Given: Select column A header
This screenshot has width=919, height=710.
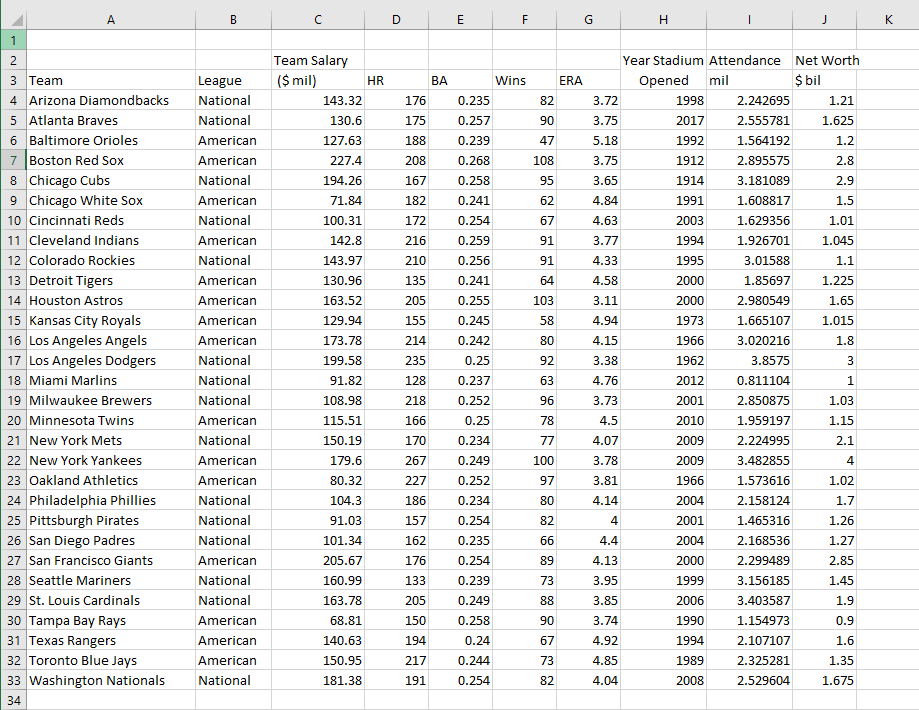Looking at the screenshot, I should (x=110, y=18).
